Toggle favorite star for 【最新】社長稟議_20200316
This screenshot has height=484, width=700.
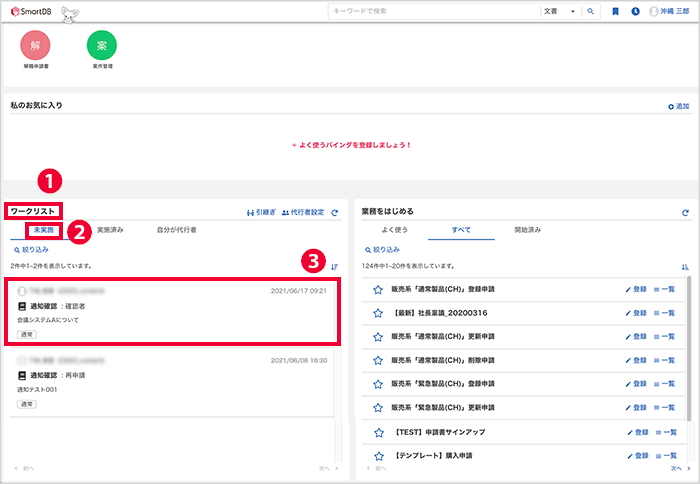378,313
